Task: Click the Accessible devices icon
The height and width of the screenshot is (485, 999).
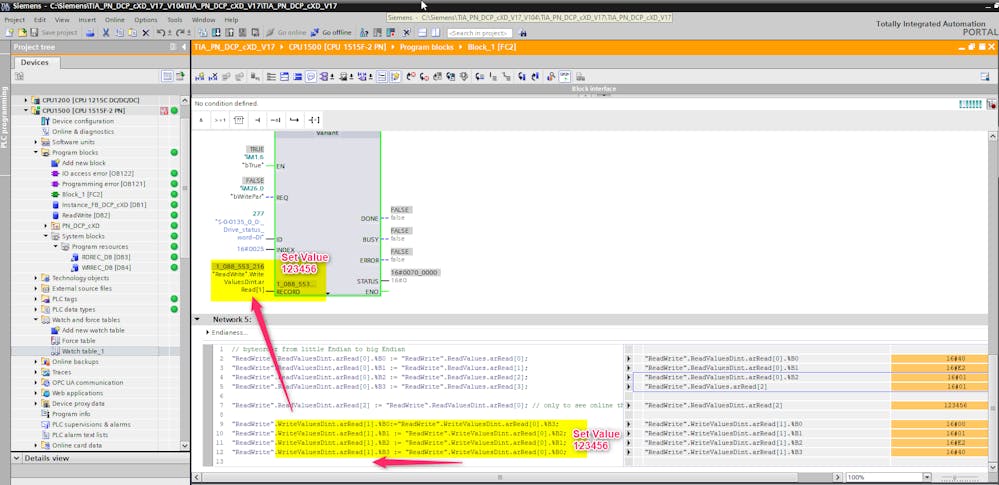Action: tap(364, 33)
